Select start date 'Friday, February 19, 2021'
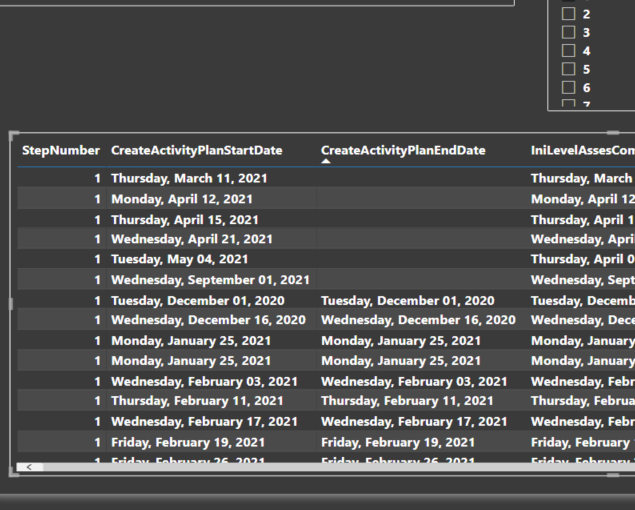Screen dimensions: 635x510 coord(188,442)
